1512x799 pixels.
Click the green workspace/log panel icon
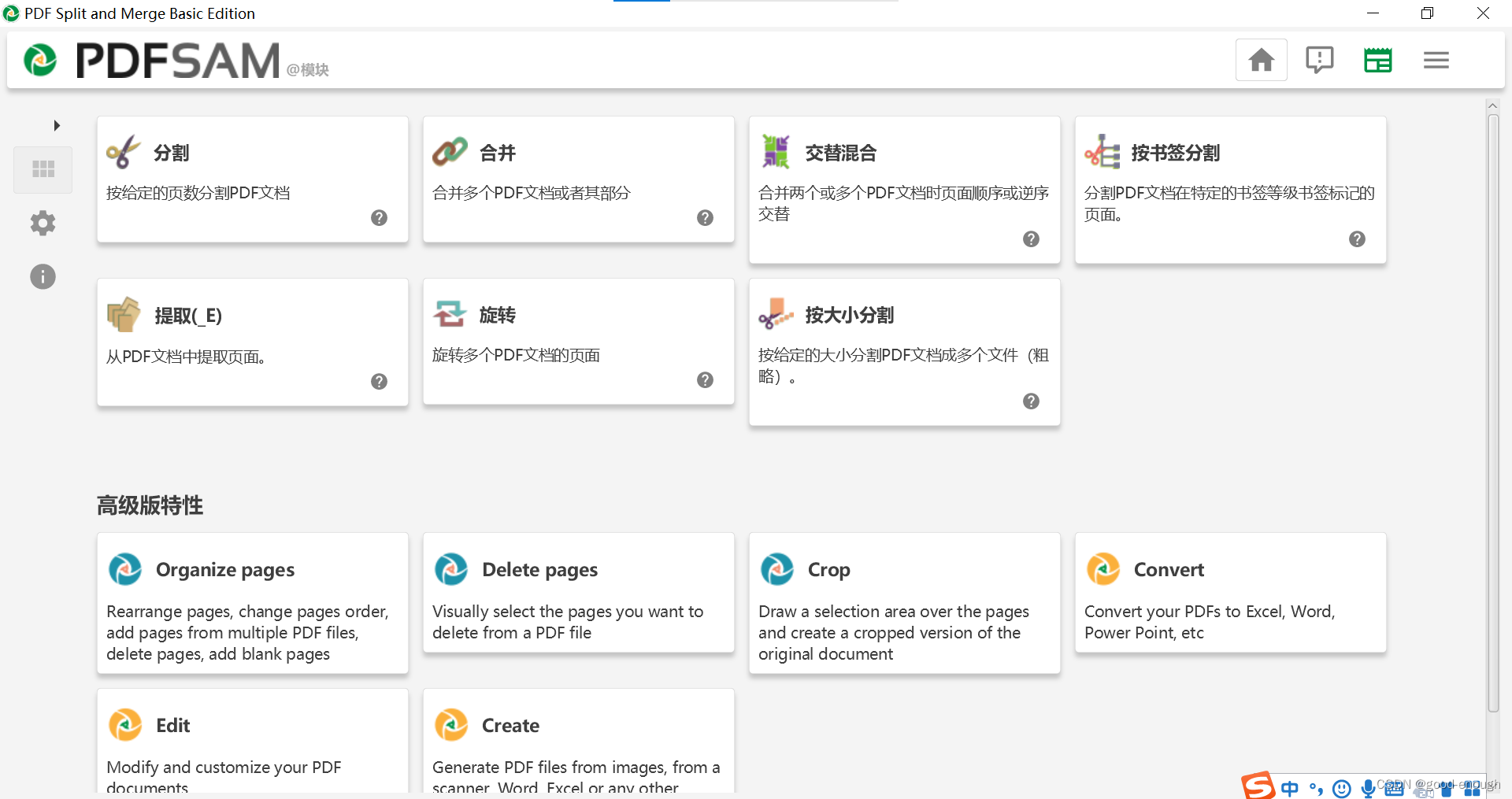pos(1377,60)
